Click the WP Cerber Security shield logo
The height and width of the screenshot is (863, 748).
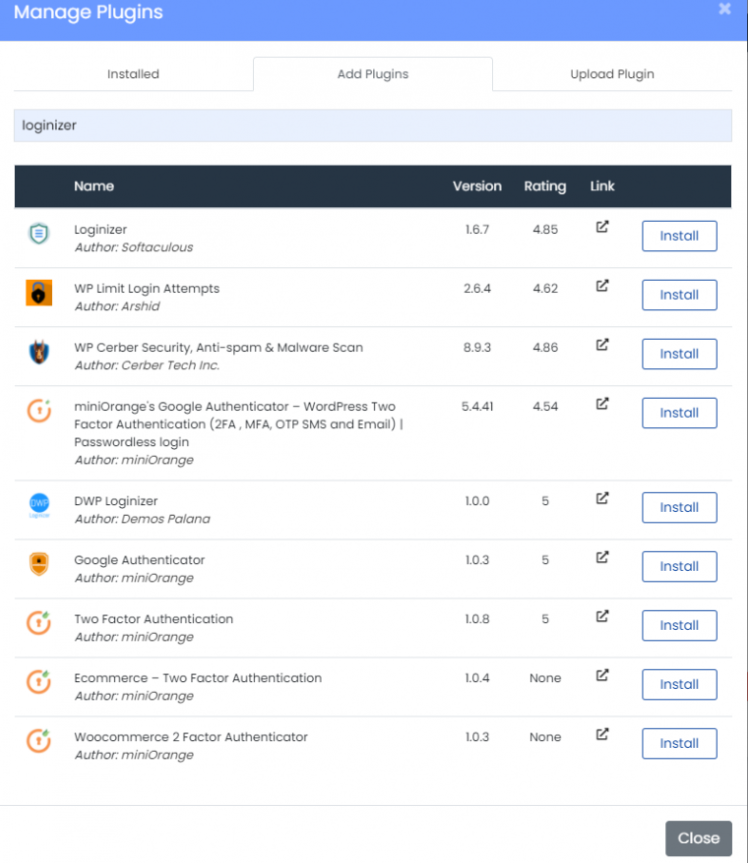(x=38, y=354)
